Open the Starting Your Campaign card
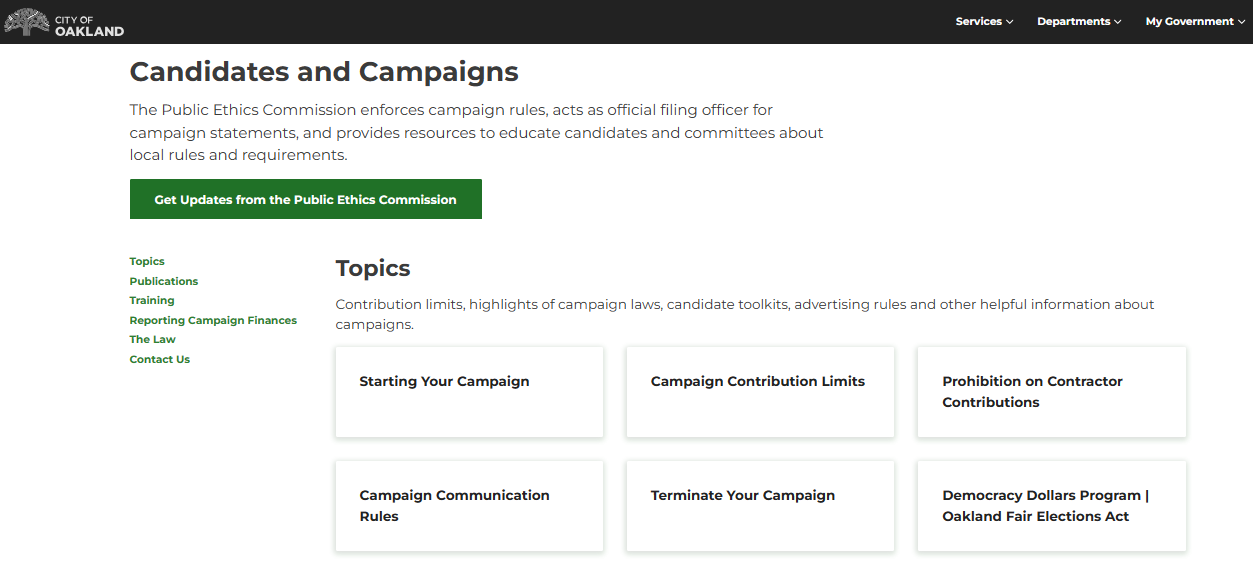 point(469,392)
